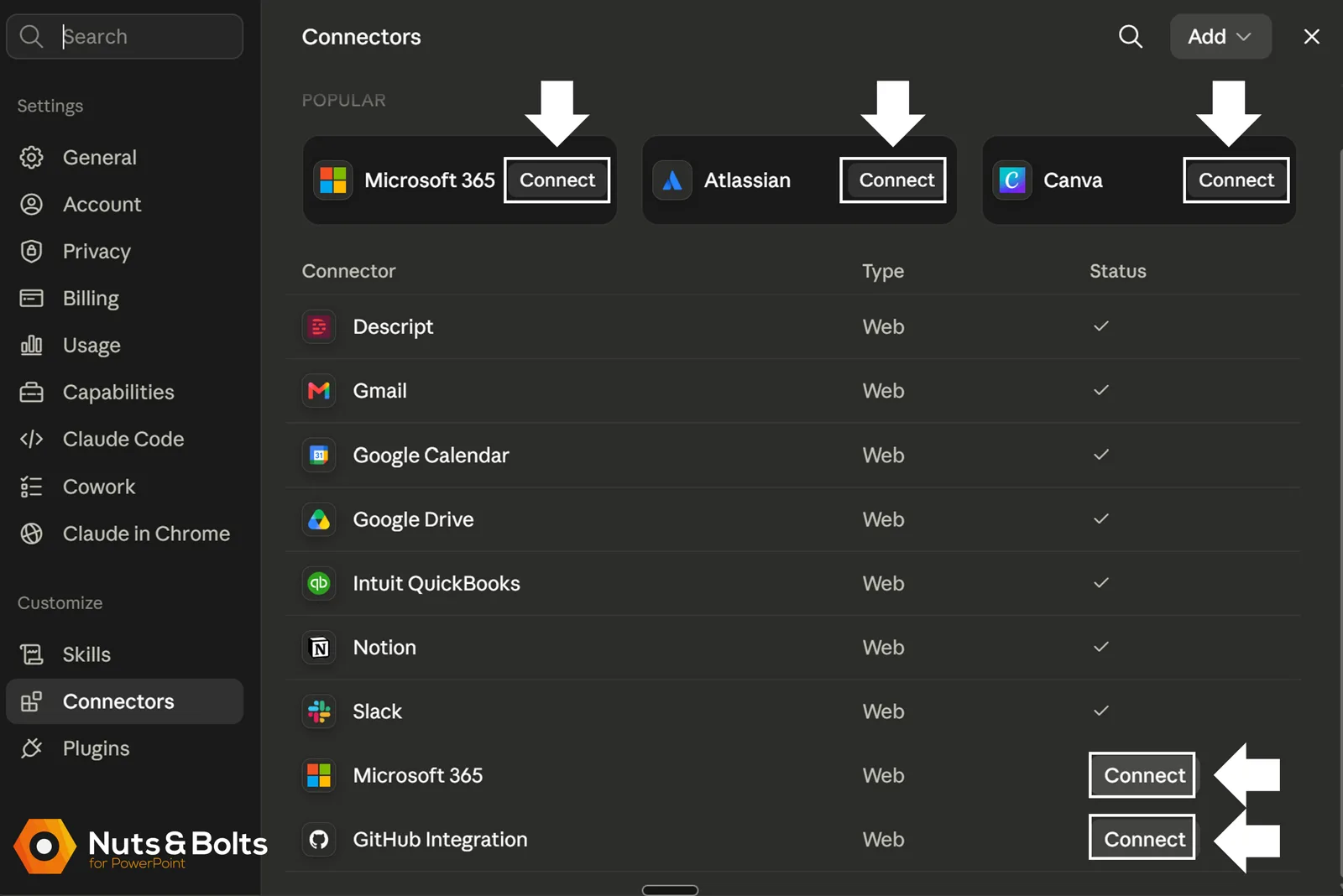
Task: Click the Slack connector icon
Action: coord(319,711)
